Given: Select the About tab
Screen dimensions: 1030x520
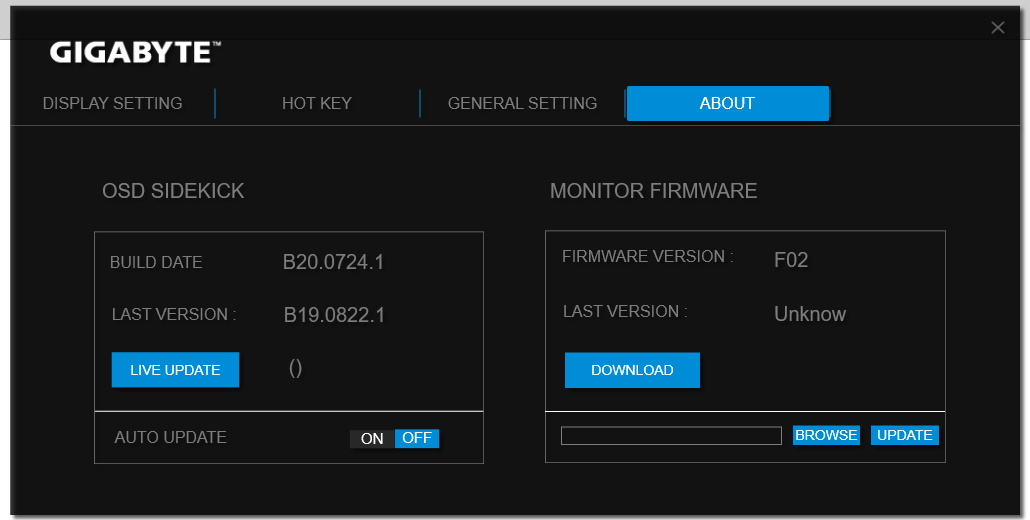Looking at the screenshot, I should point(727,103).
